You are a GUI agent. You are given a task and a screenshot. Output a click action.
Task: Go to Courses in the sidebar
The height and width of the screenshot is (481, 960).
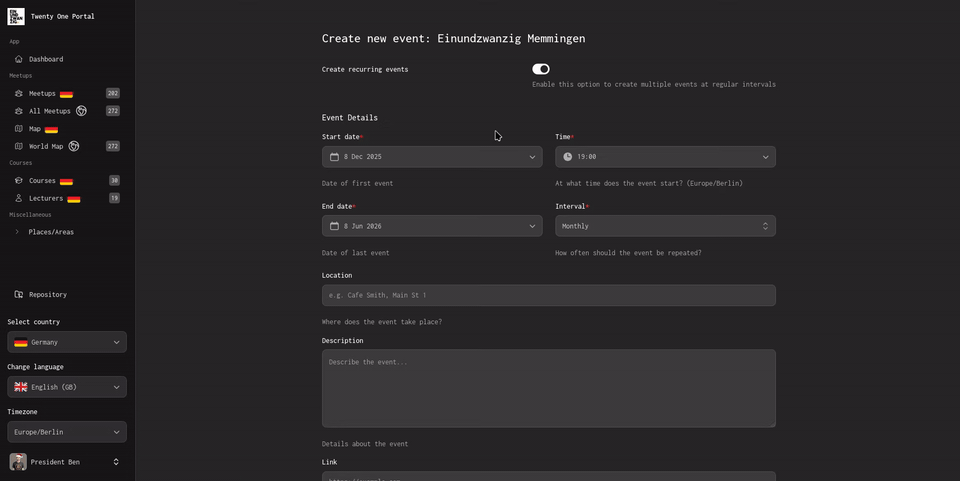pos(42,181)
